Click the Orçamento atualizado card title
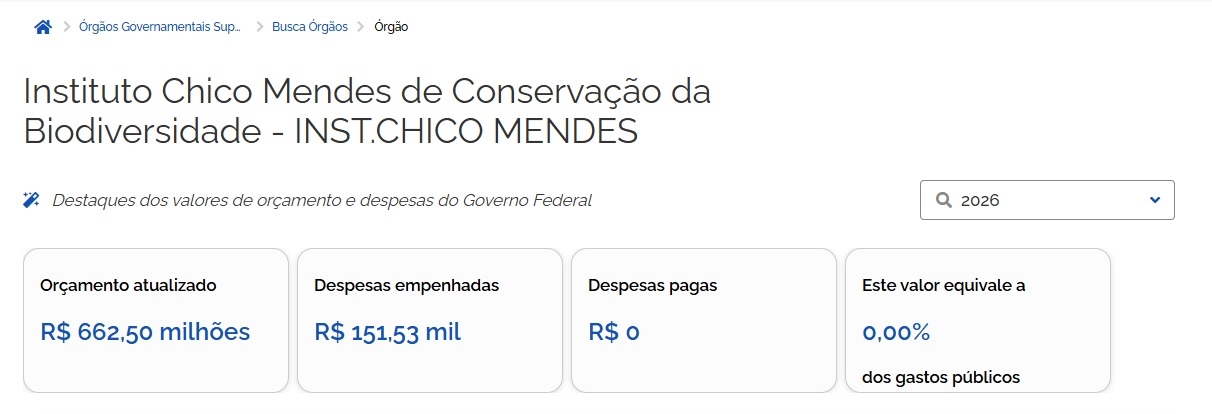The width and height of the screenshot is (1212, 414). point(128,285)
